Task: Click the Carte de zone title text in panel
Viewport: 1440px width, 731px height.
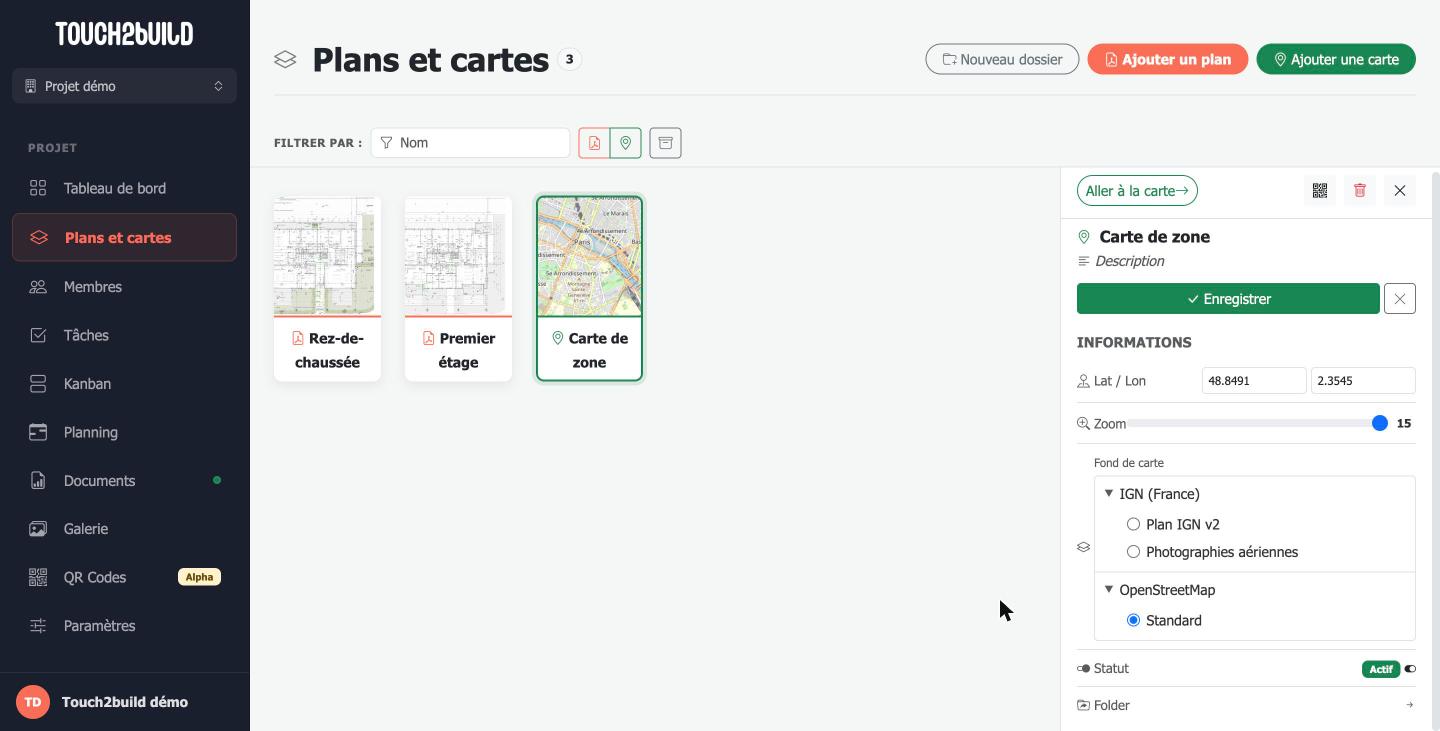Action: point(1154,237)
